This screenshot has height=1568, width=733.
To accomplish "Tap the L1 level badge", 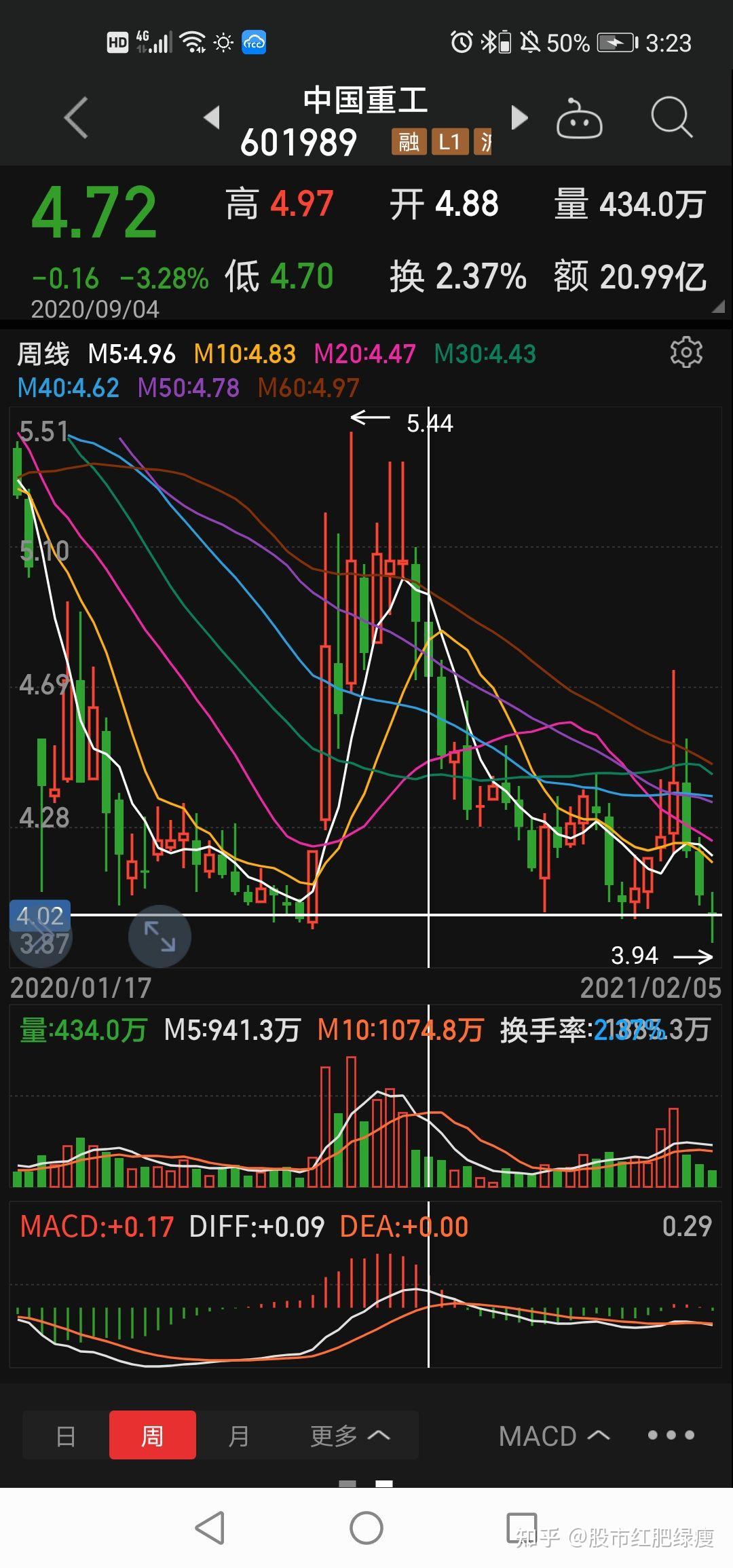I will tap(449, 142).
